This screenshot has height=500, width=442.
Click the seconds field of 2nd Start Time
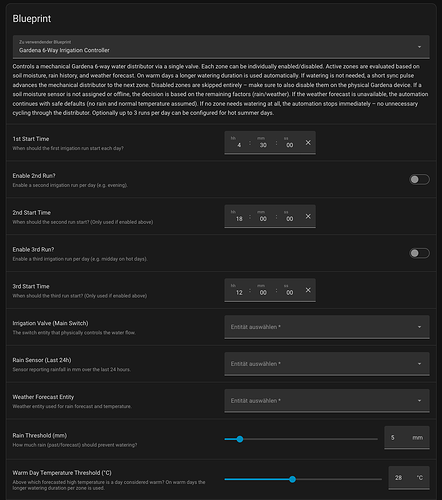[289, 216]
